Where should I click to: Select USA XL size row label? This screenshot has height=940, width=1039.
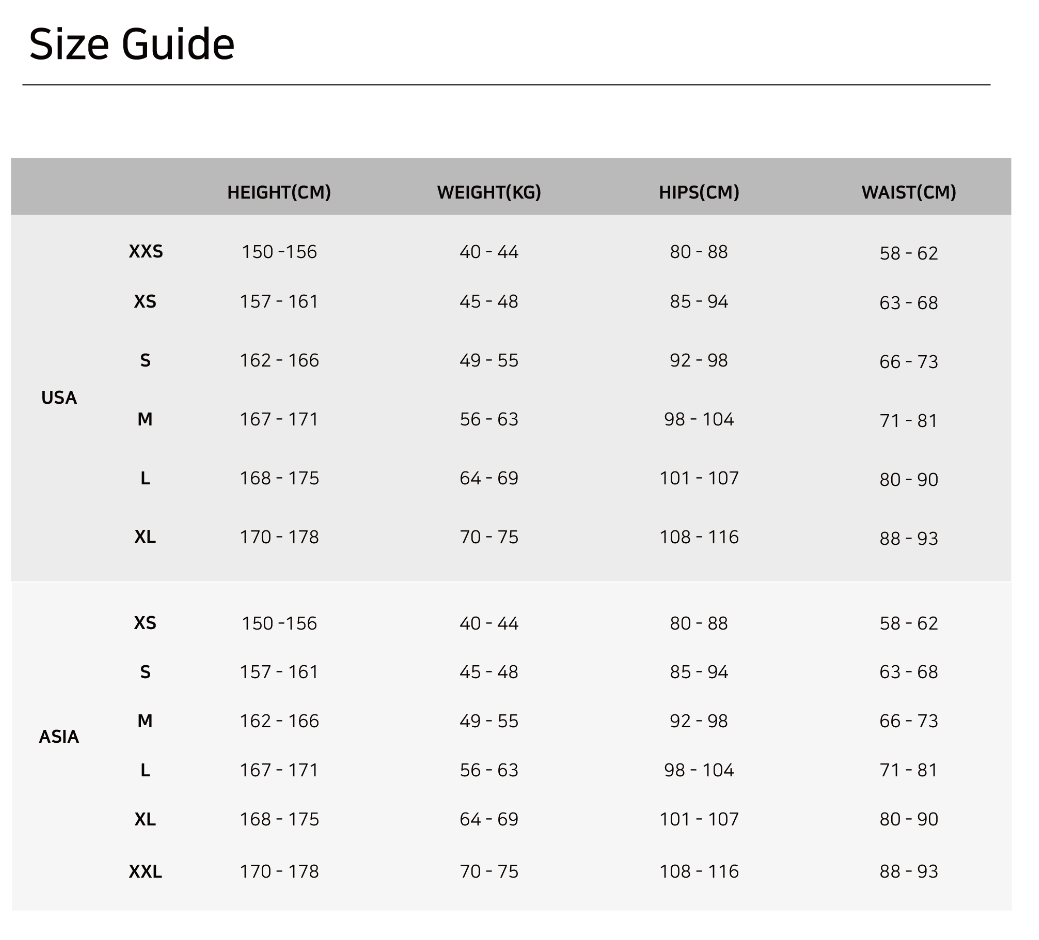pos(145,537)
